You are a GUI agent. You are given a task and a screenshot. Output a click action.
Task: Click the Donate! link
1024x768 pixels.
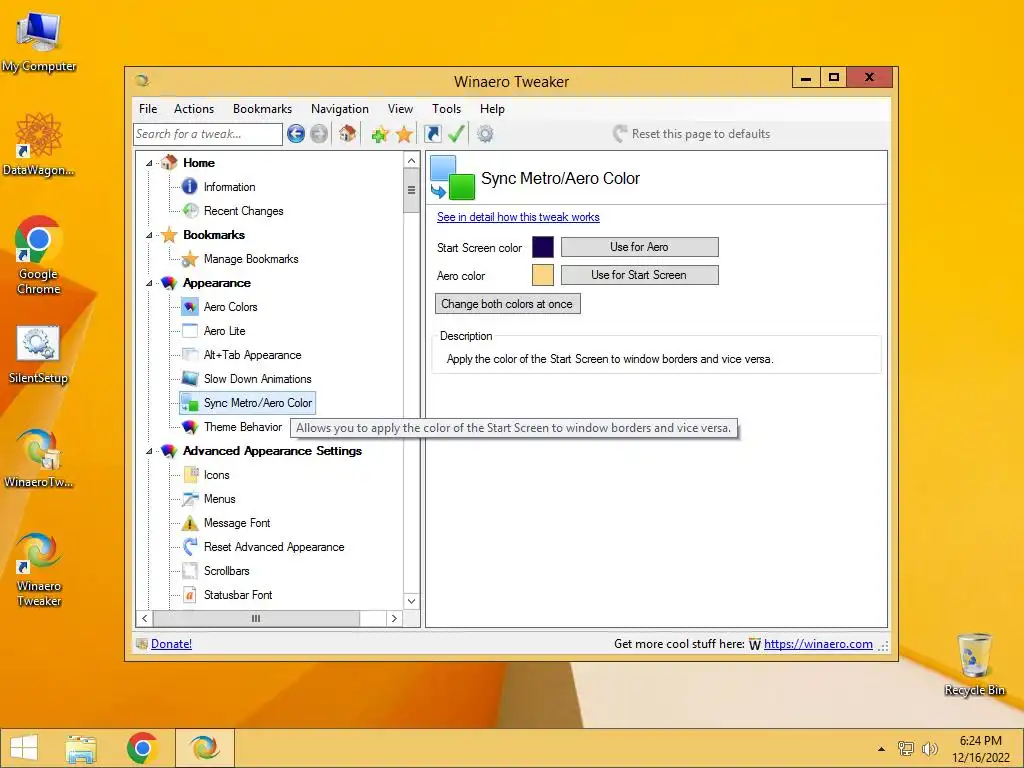coord(171,644)
